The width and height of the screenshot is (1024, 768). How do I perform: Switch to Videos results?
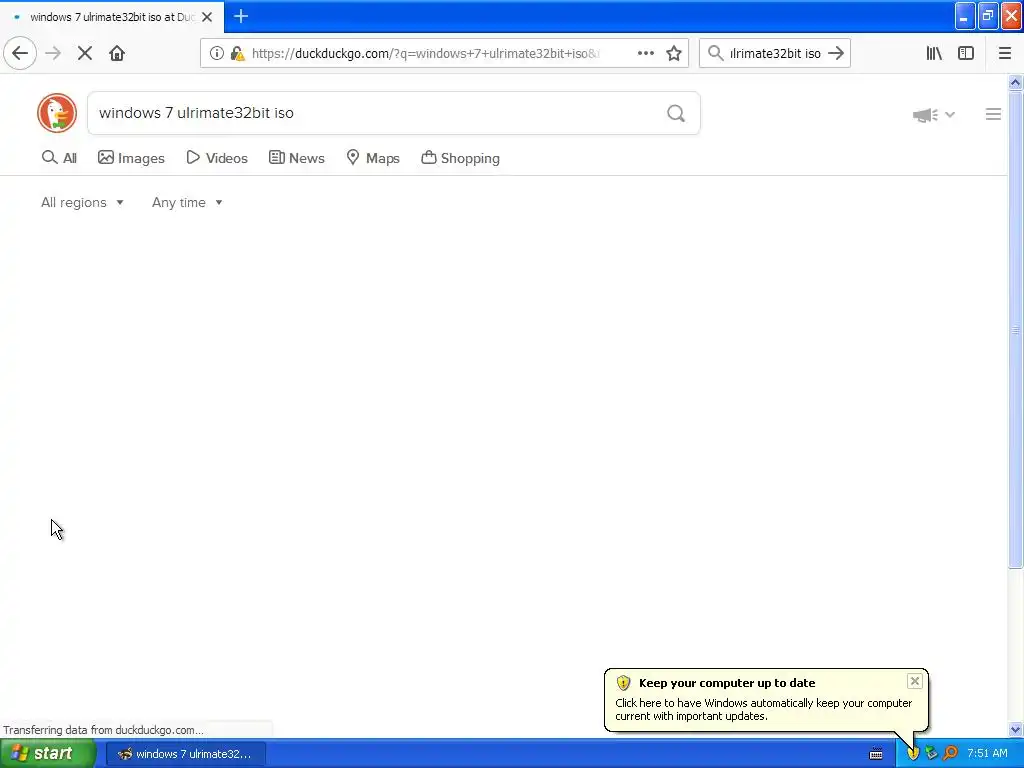click(x=217, y=158)
